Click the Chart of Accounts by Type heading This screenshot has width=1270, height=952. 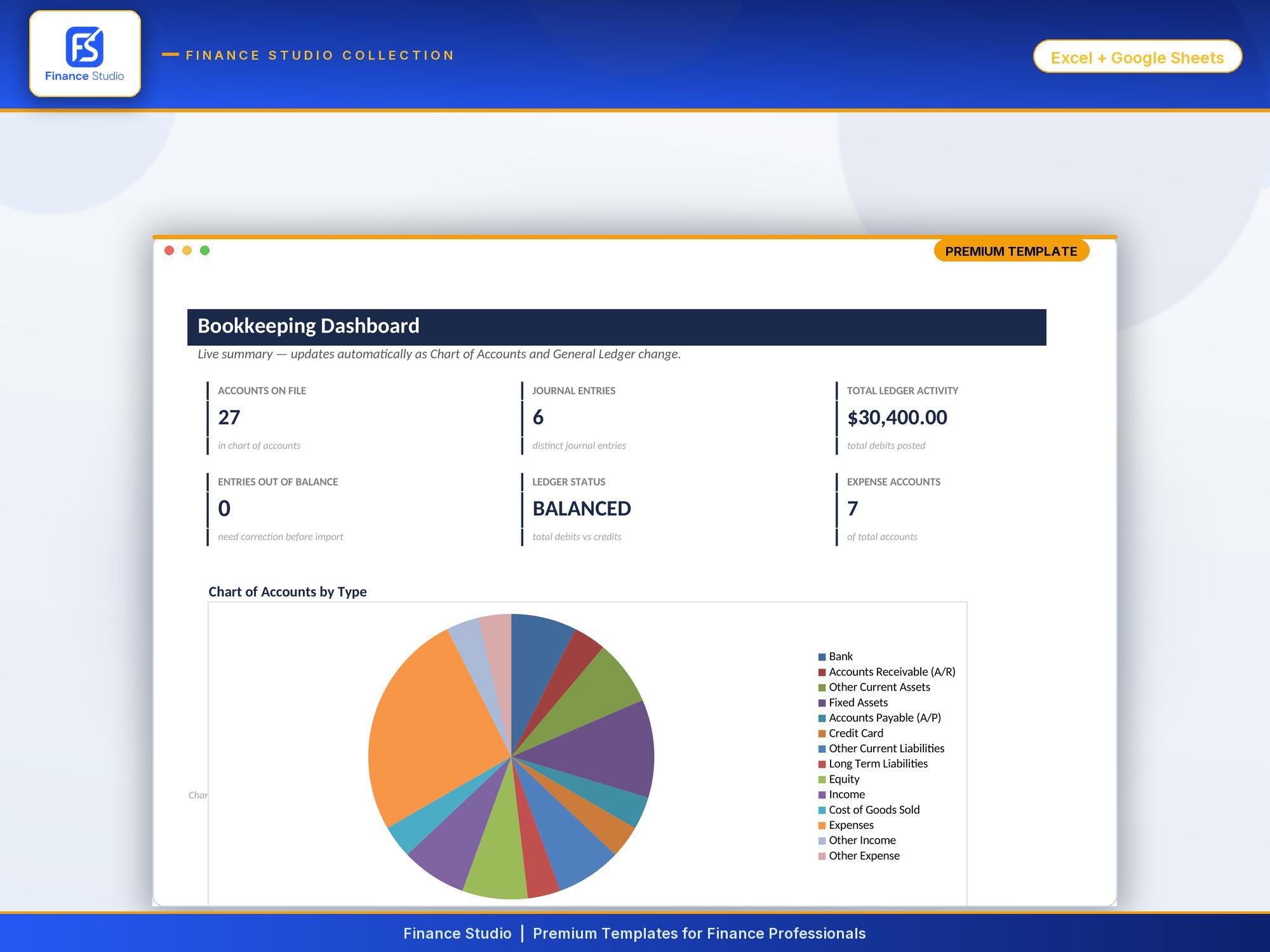click(x=288, y=592)
